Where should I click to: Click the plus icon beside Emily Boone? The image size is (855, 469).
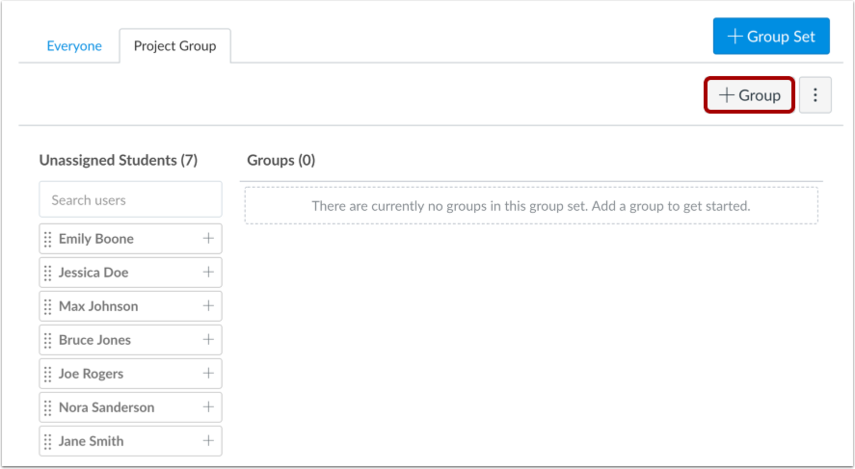(x=208, y=239)
